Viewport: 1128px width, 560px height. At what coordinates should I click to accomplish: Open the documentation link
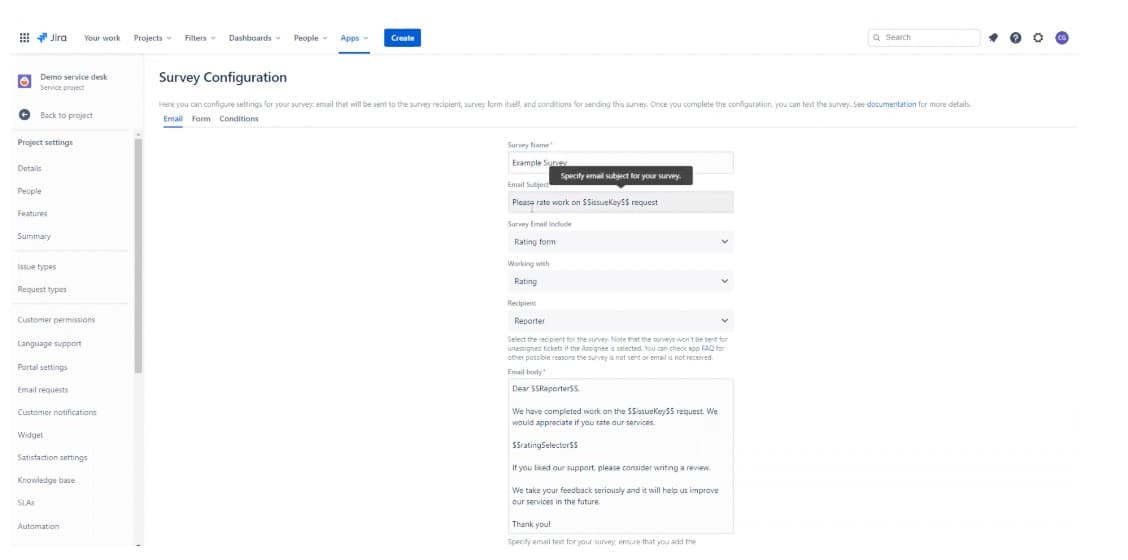coord(891,104)
